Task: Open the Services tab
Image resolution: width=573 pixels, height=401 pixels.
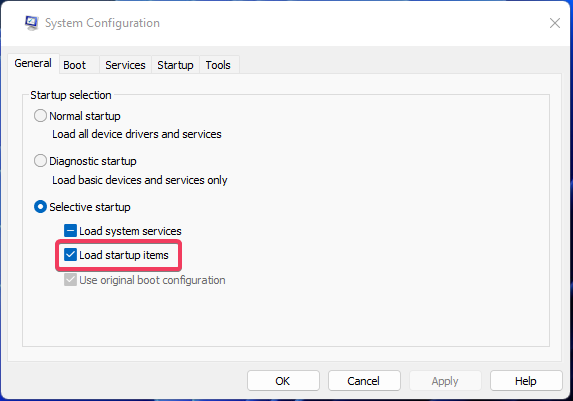Action: [125, 65]
